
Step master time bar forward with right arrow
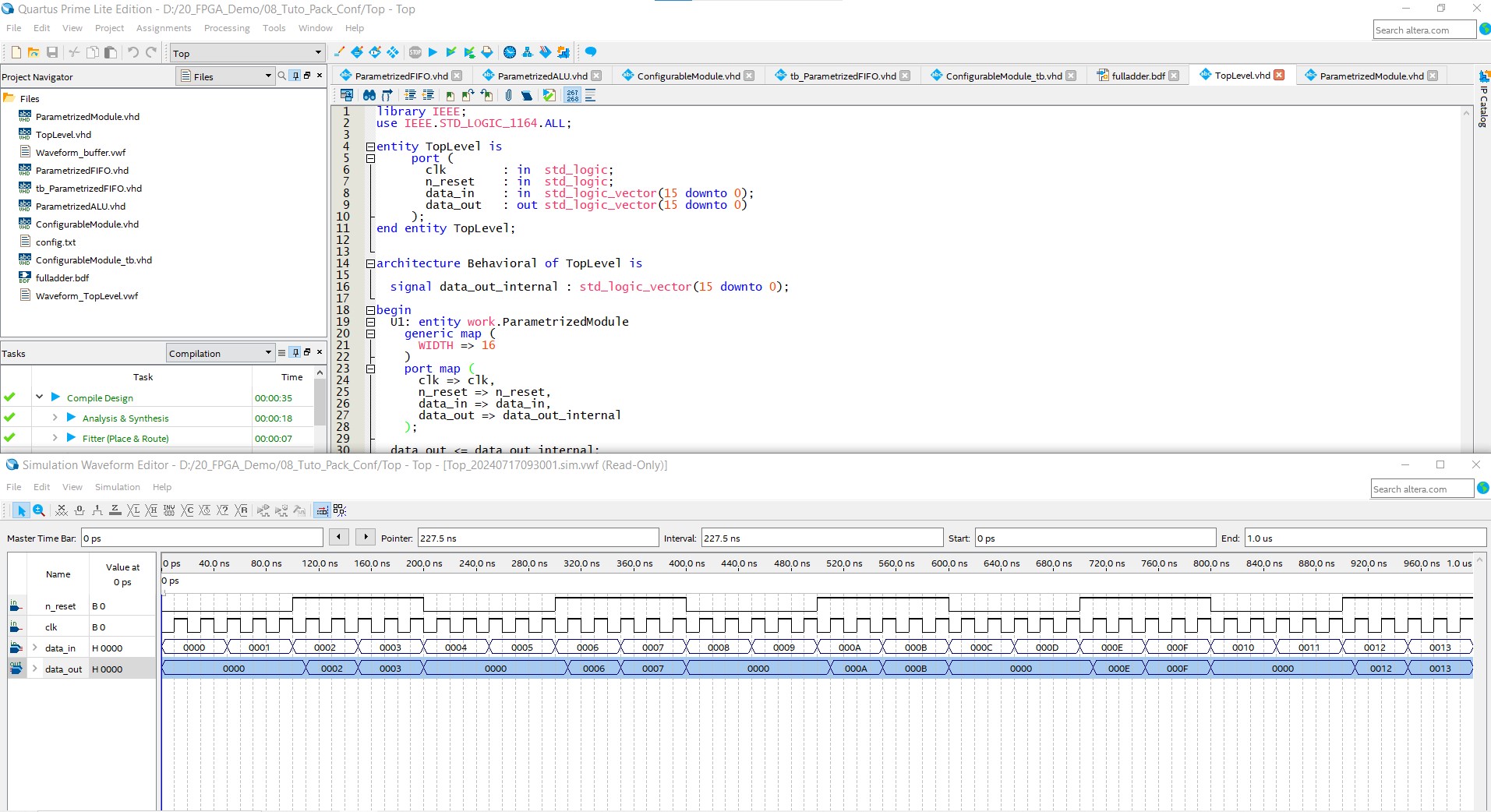pyautogui.click(x=366, y=537)
